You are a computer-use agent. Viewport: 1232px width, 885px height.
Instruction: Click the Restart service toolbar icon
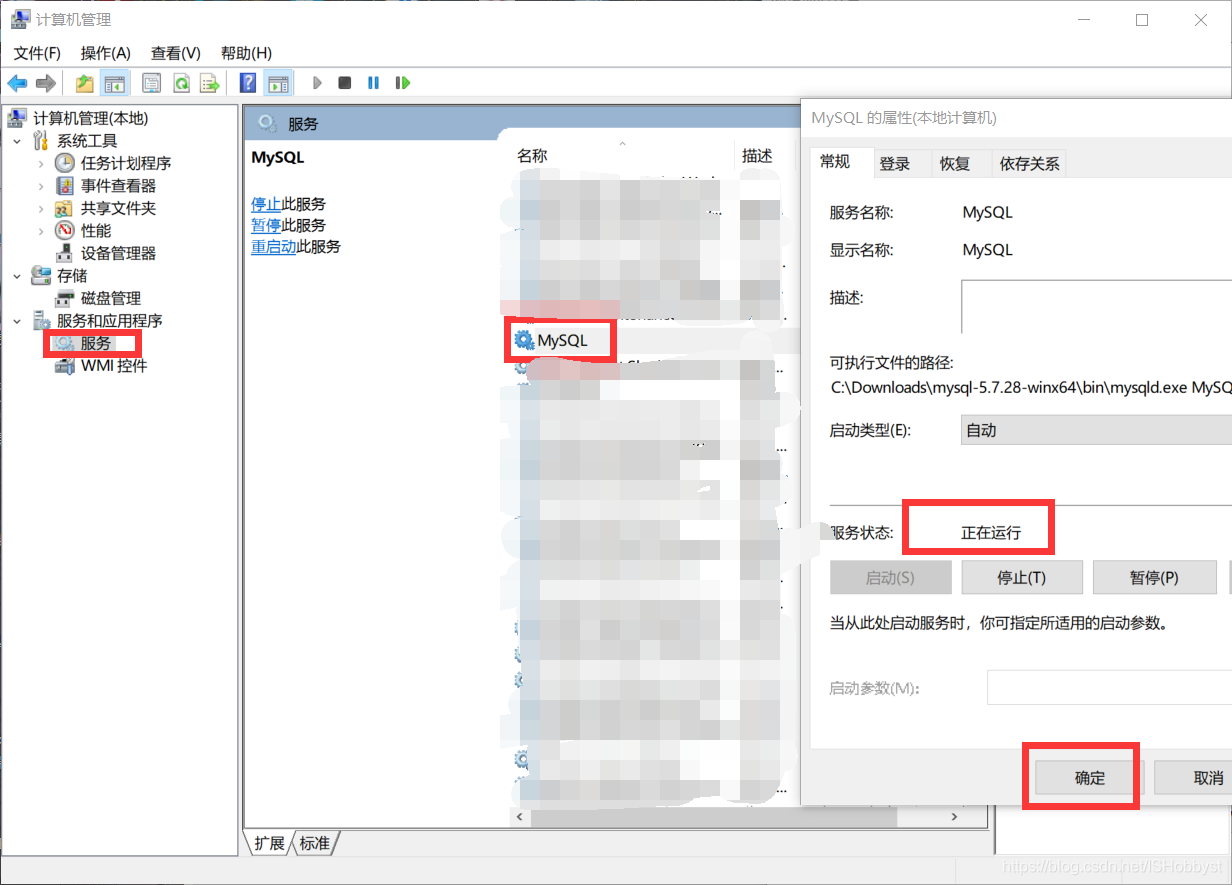tap(403, 83)
